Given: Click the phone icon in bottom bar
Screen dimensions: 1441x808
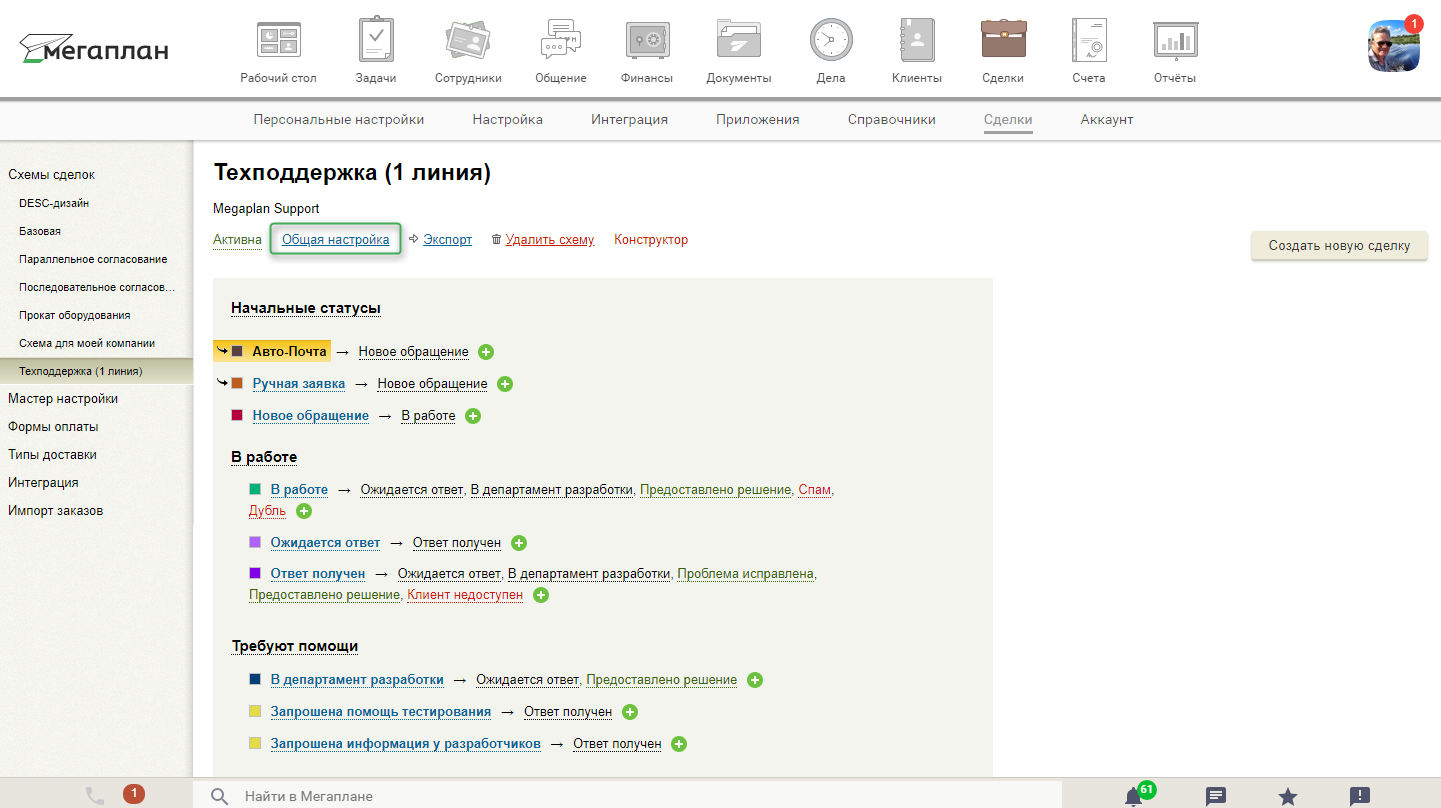Looking at the screenshot, I should pyautogui.click(x=95, y=795).
